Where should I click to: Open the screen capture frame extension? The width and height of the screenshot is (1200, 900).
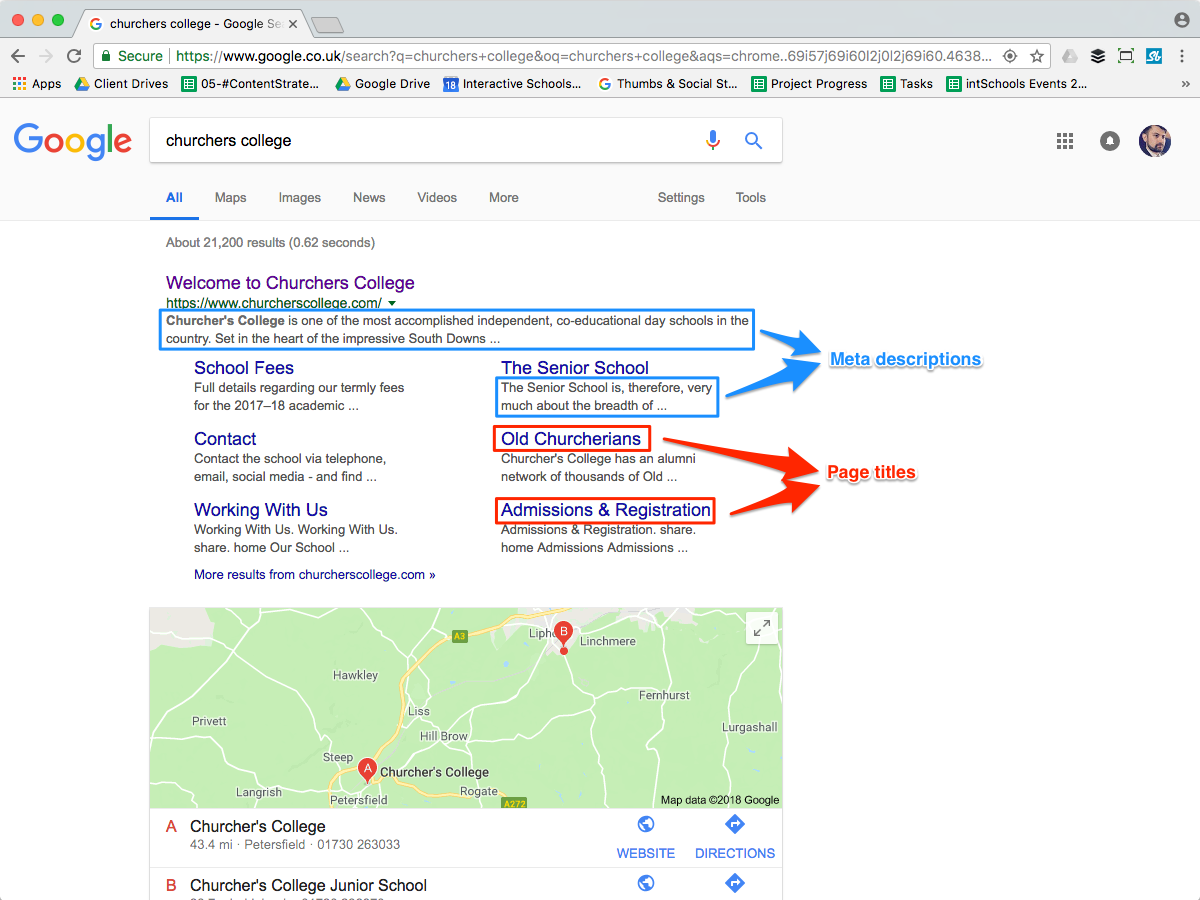[x=1126, y=56]
